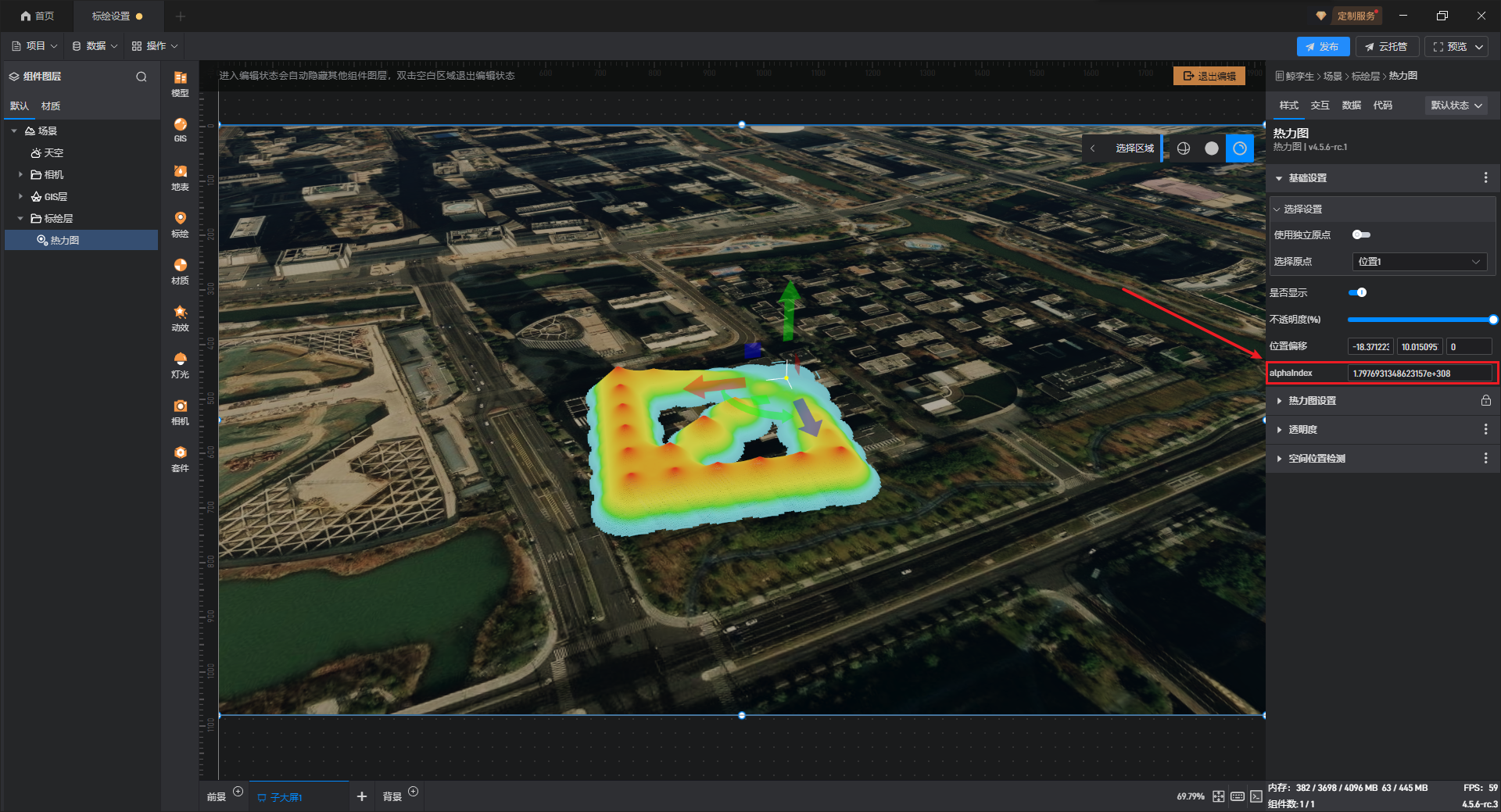The image size is (1501, 812).
Task: Click the fit-to-screen icon in status bar
Action: click(x=1219, y=796)
